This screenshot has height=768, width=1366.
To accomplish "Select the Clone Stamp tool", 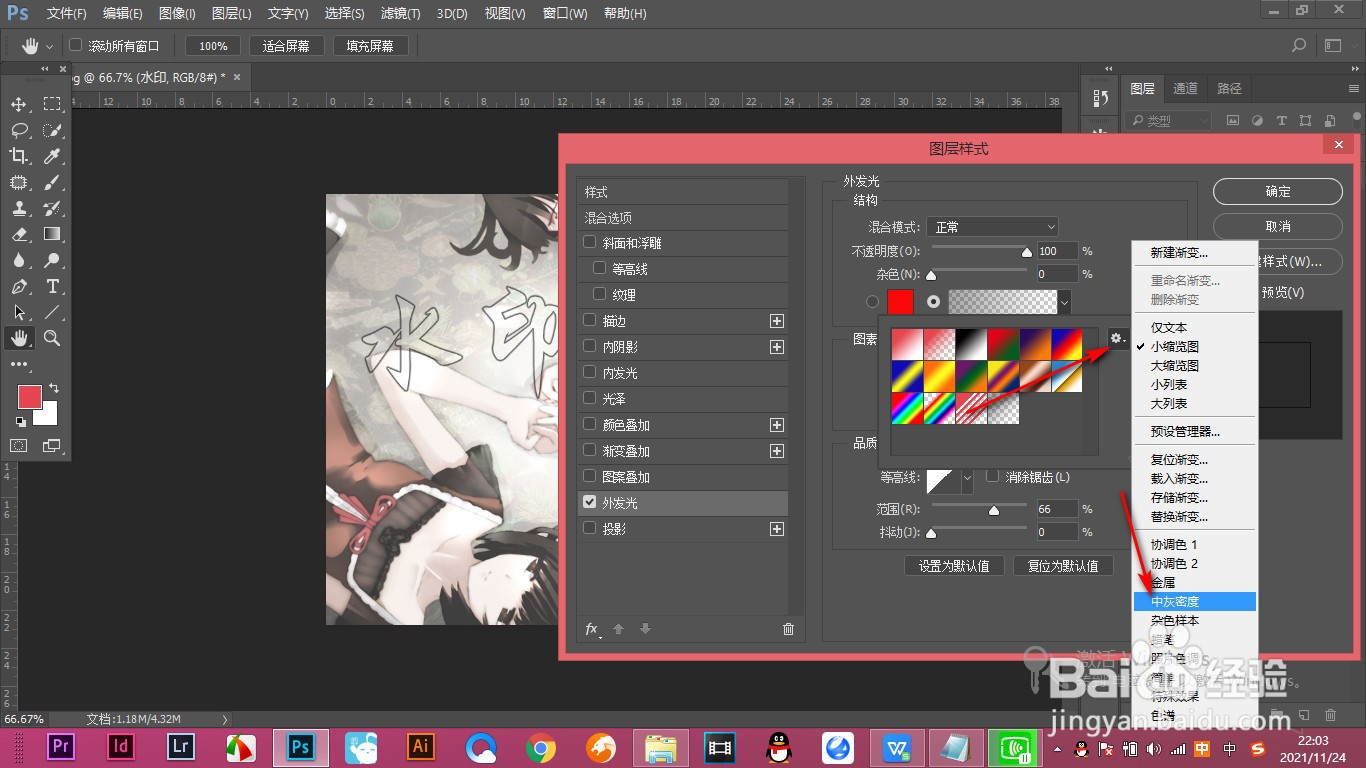I will pos(19,208).
